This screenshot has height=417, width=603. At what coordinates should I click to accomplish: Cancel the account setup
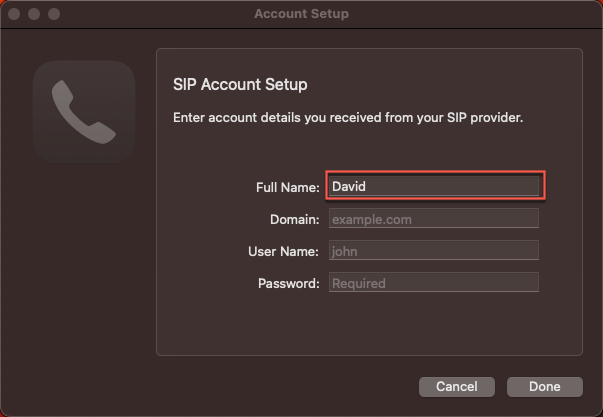[x=456, y=386]
